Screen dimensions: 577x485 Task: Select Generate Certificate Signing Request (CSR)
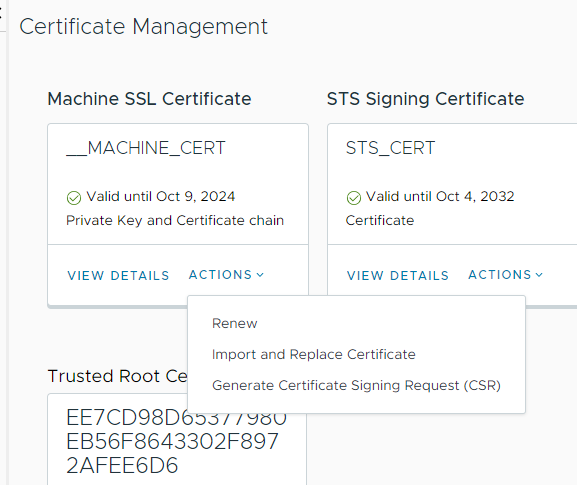[356, 385]
